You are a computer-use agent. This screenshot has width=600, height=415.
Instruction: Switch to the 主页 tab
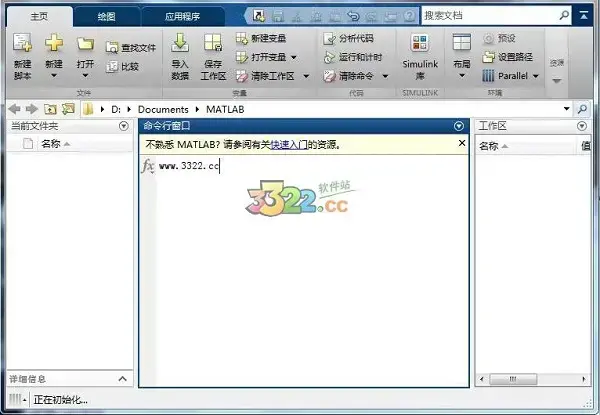(39, 16)
